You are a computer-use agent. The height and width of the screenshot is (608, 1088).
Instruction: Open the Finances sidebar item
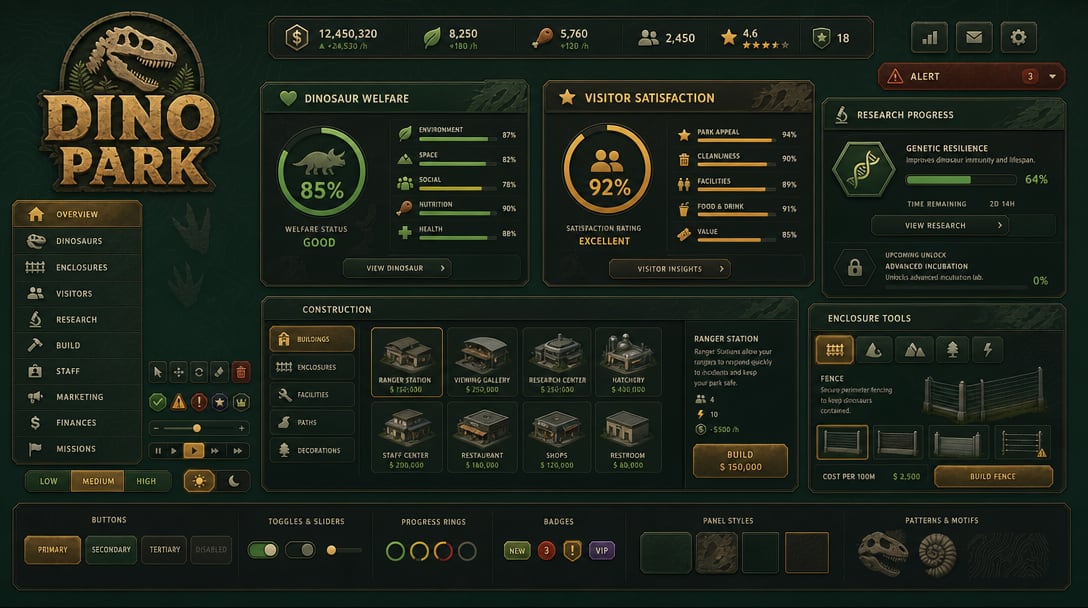(x=77, y=423)
